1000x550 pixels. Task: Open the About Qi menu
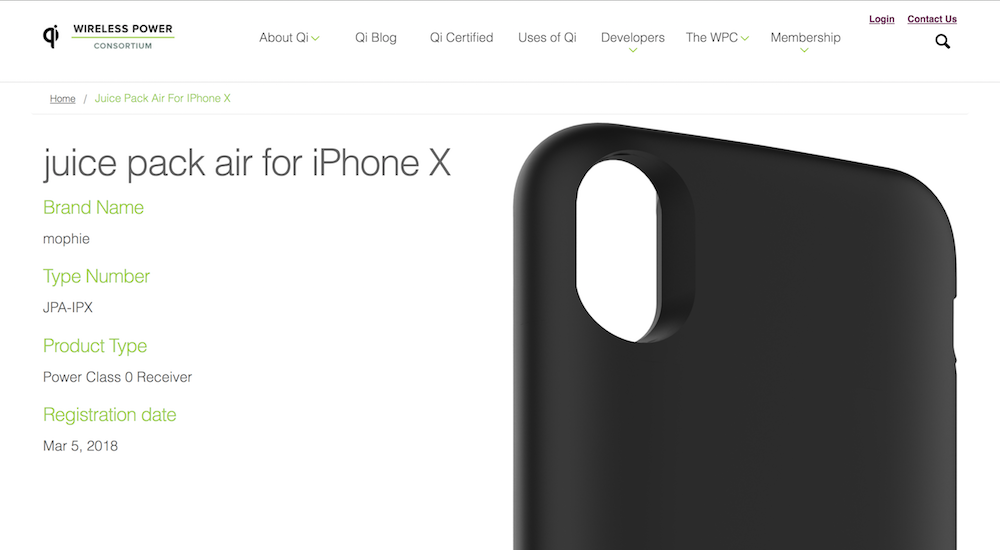[x=284, y=38]
